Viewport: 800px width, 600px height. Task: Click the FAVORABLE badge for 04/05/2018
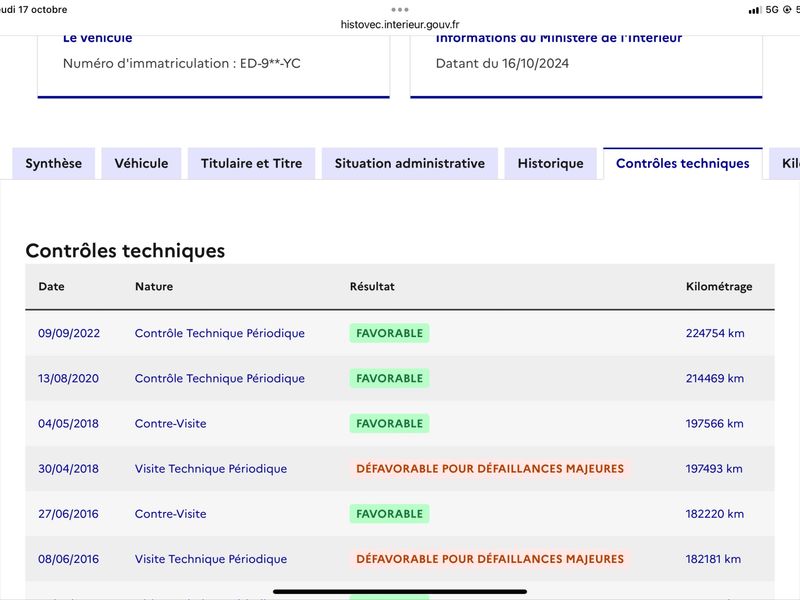pos(389,423)
